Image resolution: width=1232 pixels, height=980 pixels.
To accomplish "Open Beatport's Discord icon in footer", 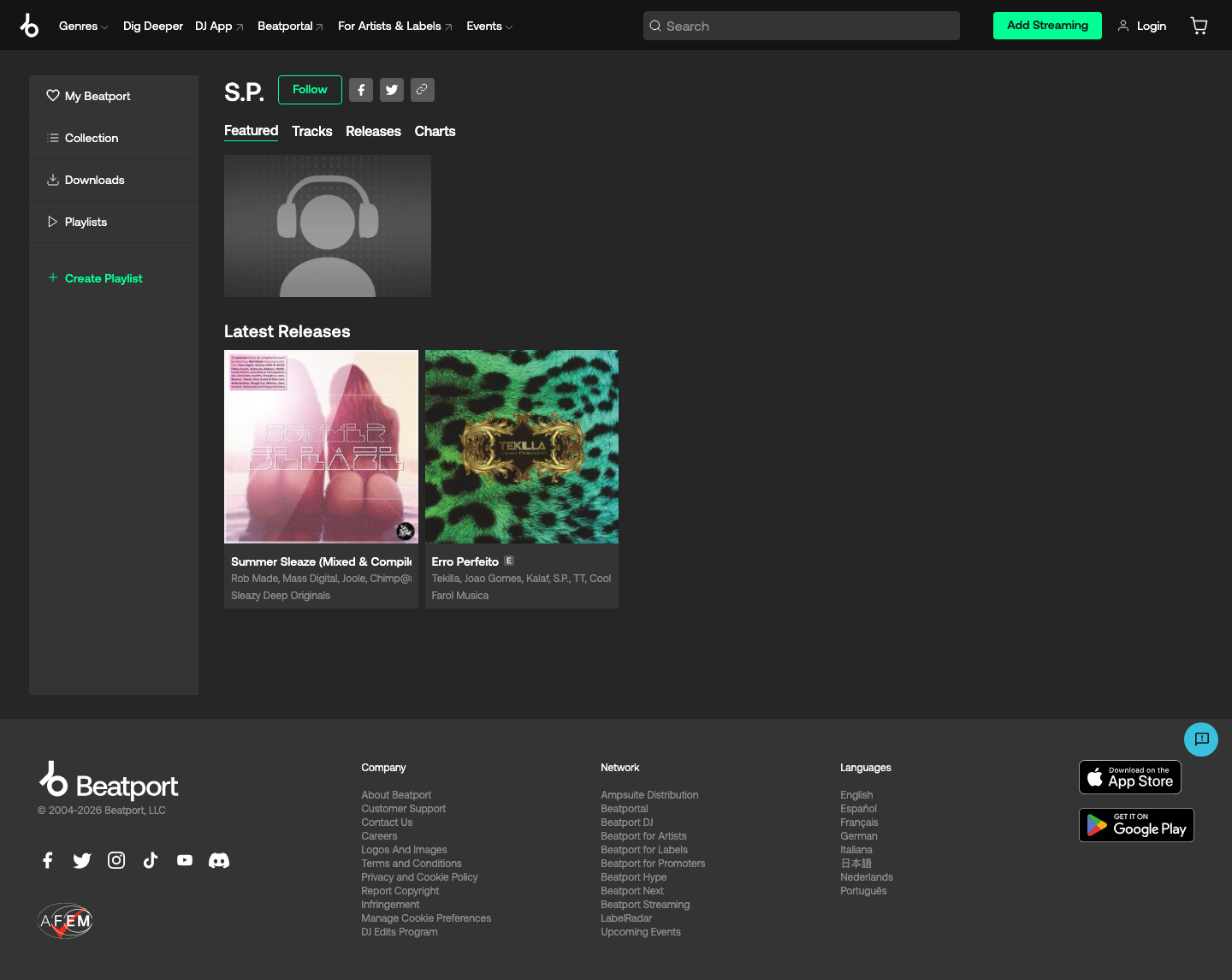I will click(219, 860).
